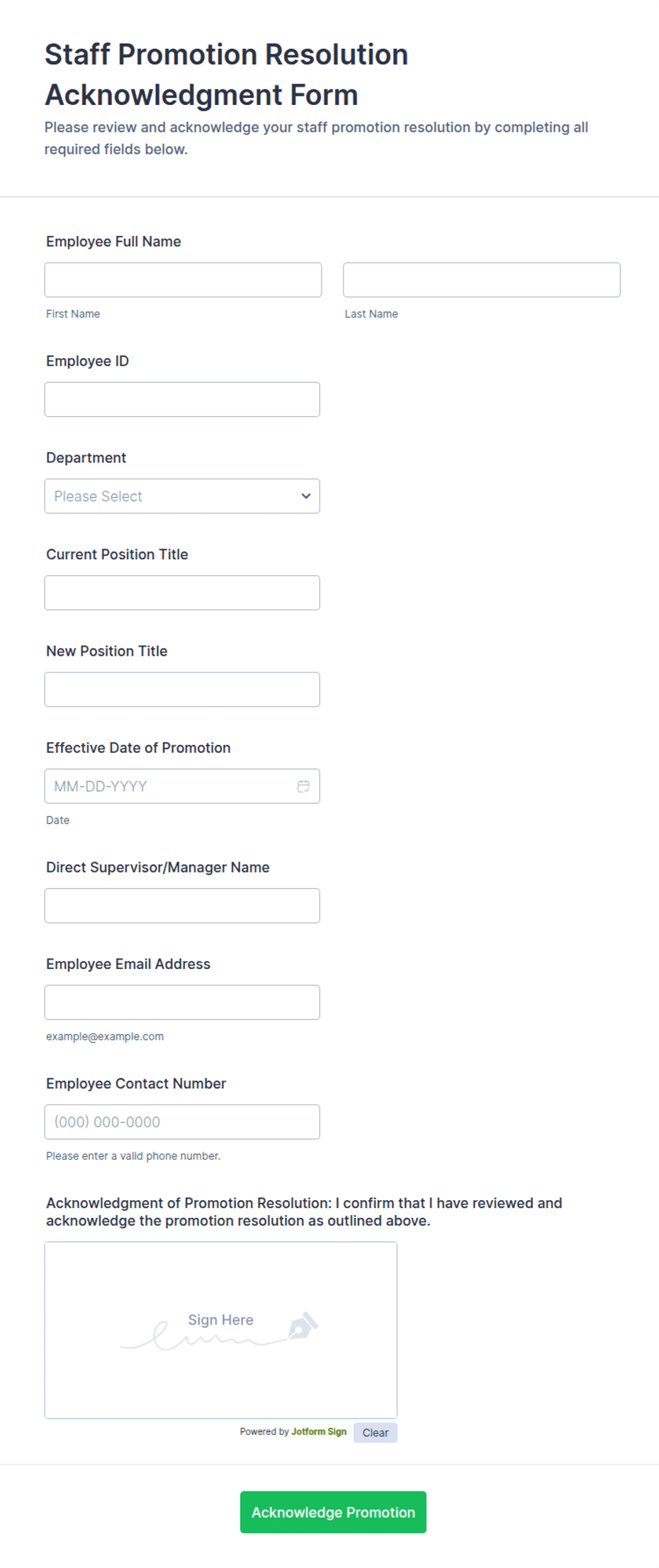The width and height of the screenshot is (659, 1568).
Task: Click the Sign Here signature pad
Action: tap(221, 1330)
